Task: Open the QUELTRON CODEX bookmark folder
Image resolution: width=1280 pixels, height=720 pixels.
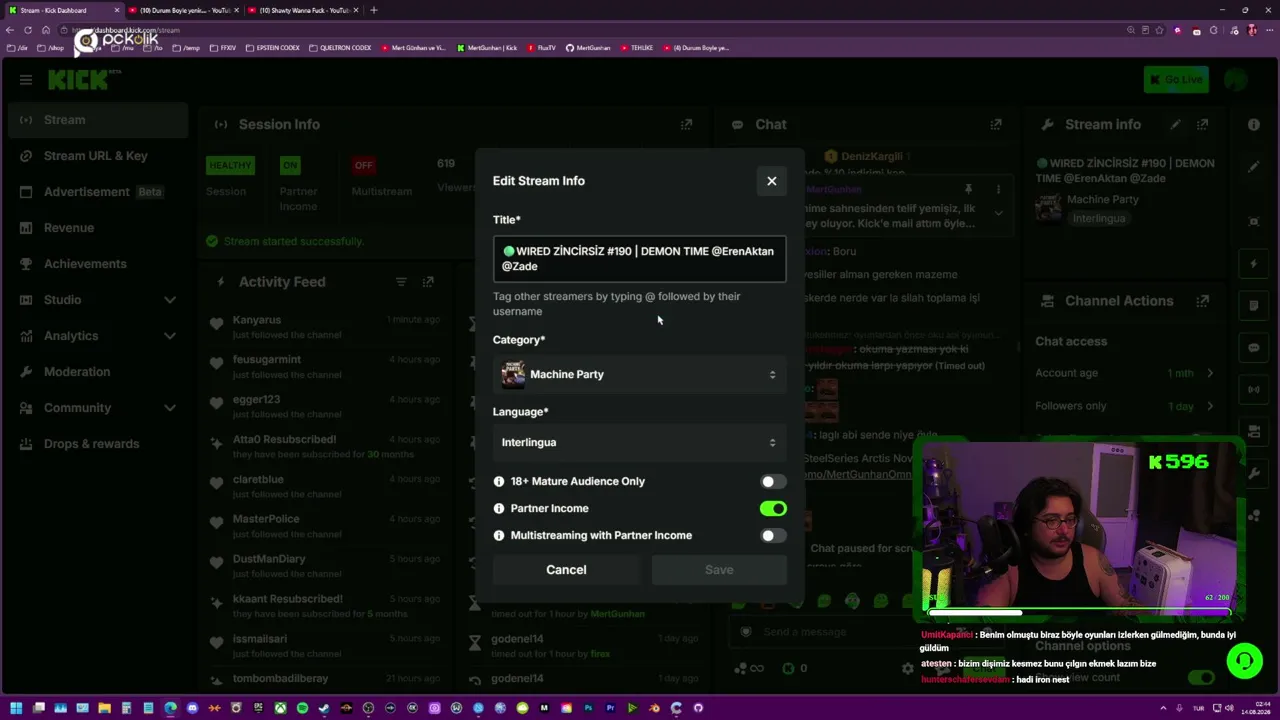Action: click(x=340, y=48)
